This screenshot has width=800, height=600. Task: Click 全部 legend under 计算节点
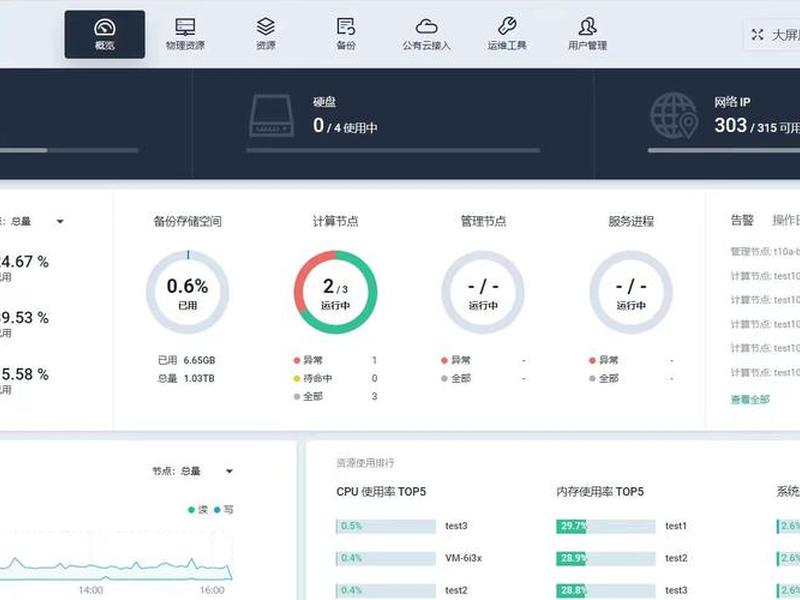point(308,396)
